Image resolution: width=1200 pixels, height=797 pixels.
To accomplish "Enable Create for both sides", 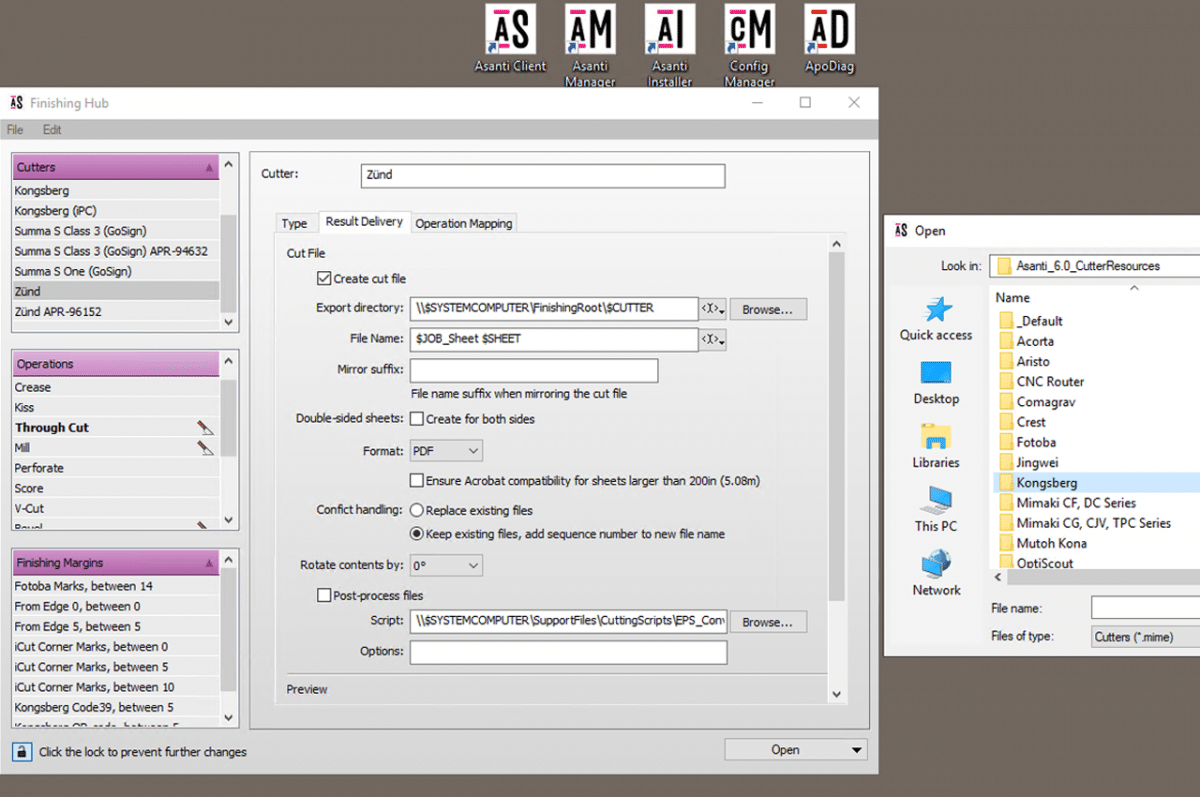I will pos(415,419).
